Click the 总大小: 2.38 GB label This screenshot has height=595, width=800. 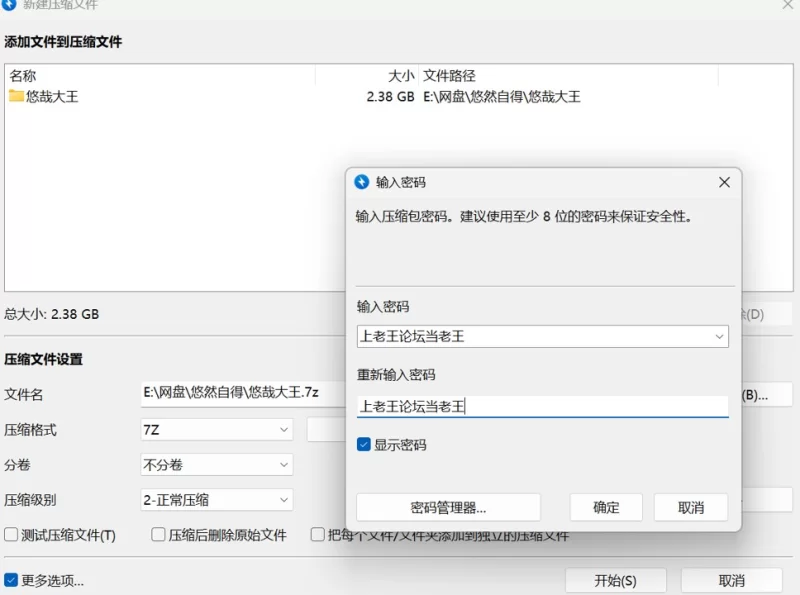52,314
